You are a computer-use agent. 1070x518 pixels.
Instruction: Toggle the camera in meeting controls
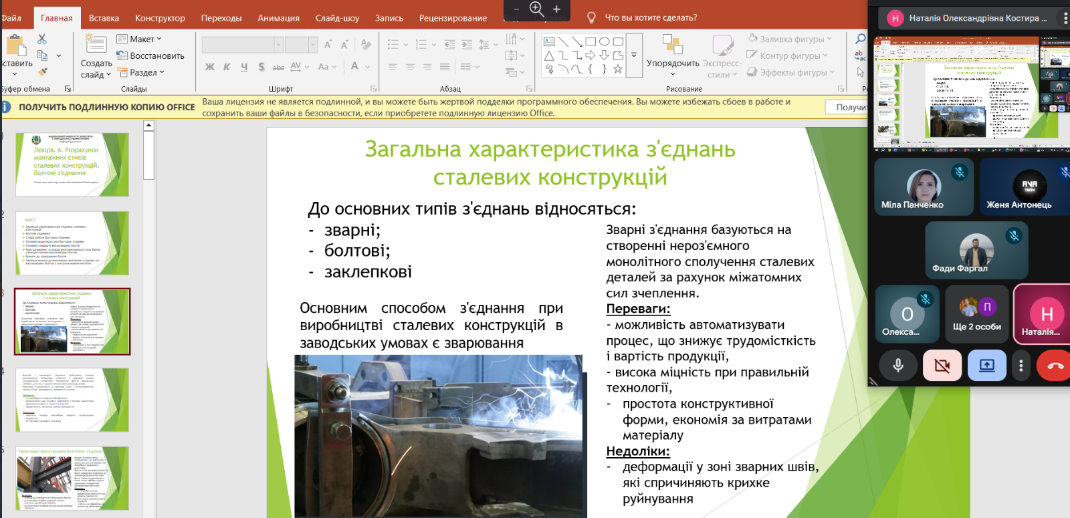point(942,365)
